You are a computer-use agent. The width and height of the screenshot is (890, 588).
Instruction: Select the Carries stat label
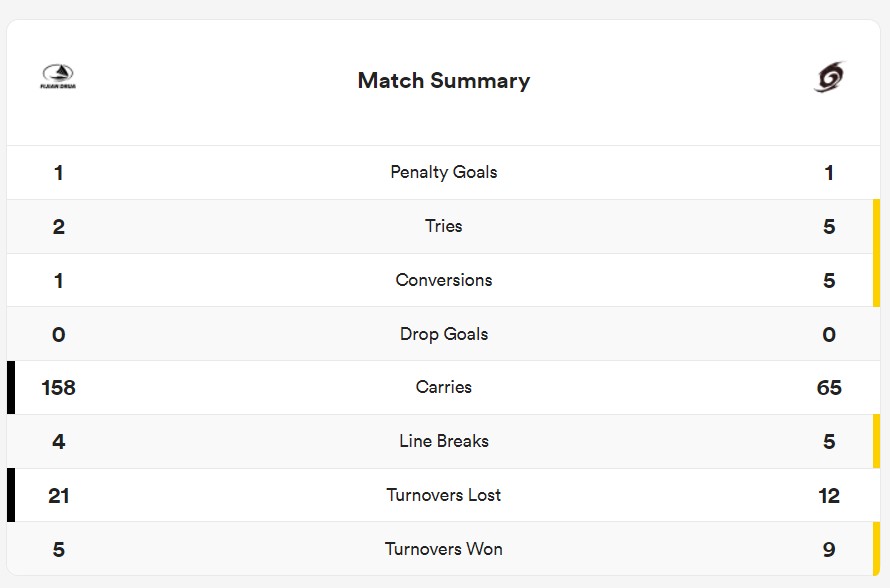click(x=444, y=387)
